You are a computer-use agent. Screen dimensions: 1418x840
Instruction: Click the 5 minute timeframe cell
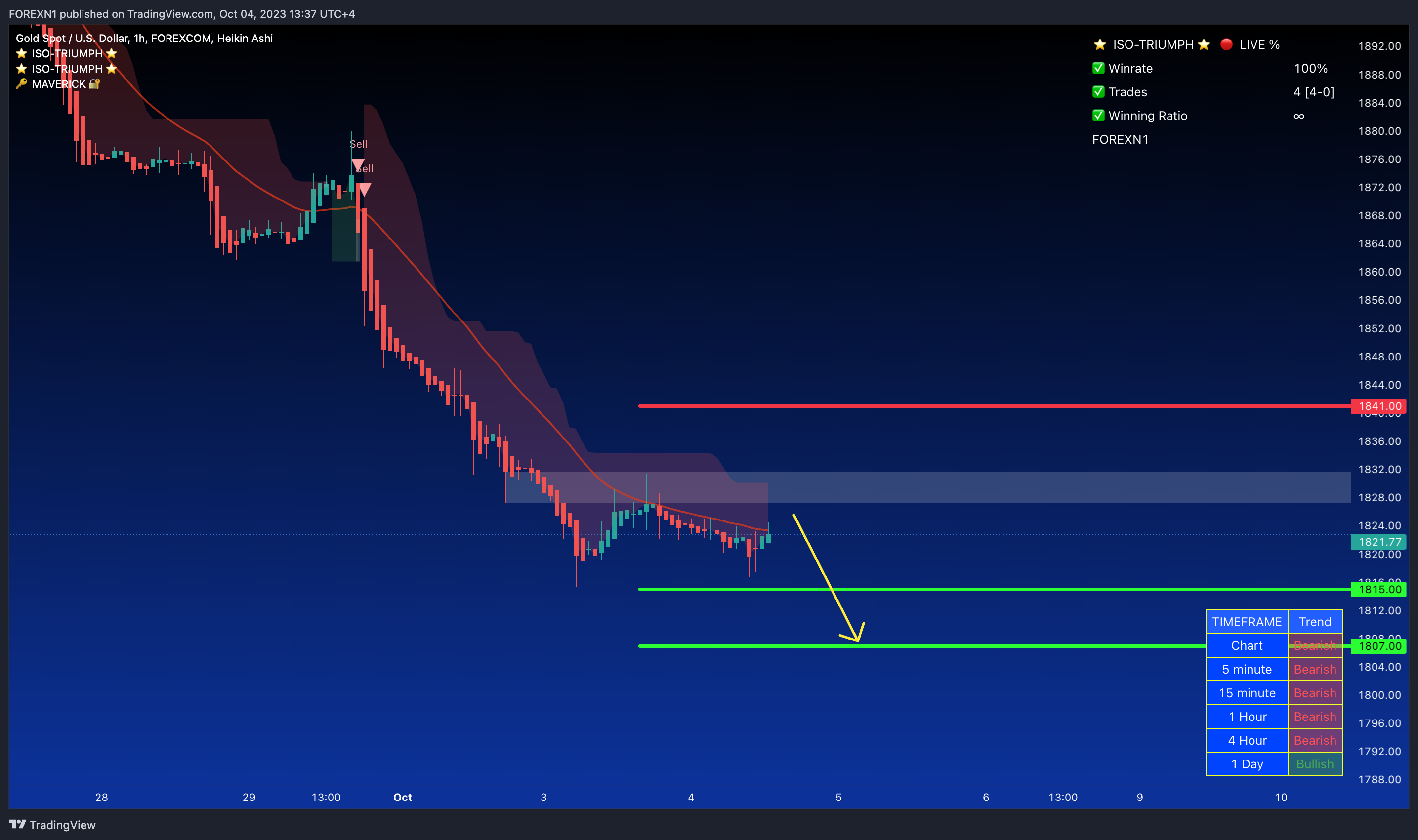1247,669
